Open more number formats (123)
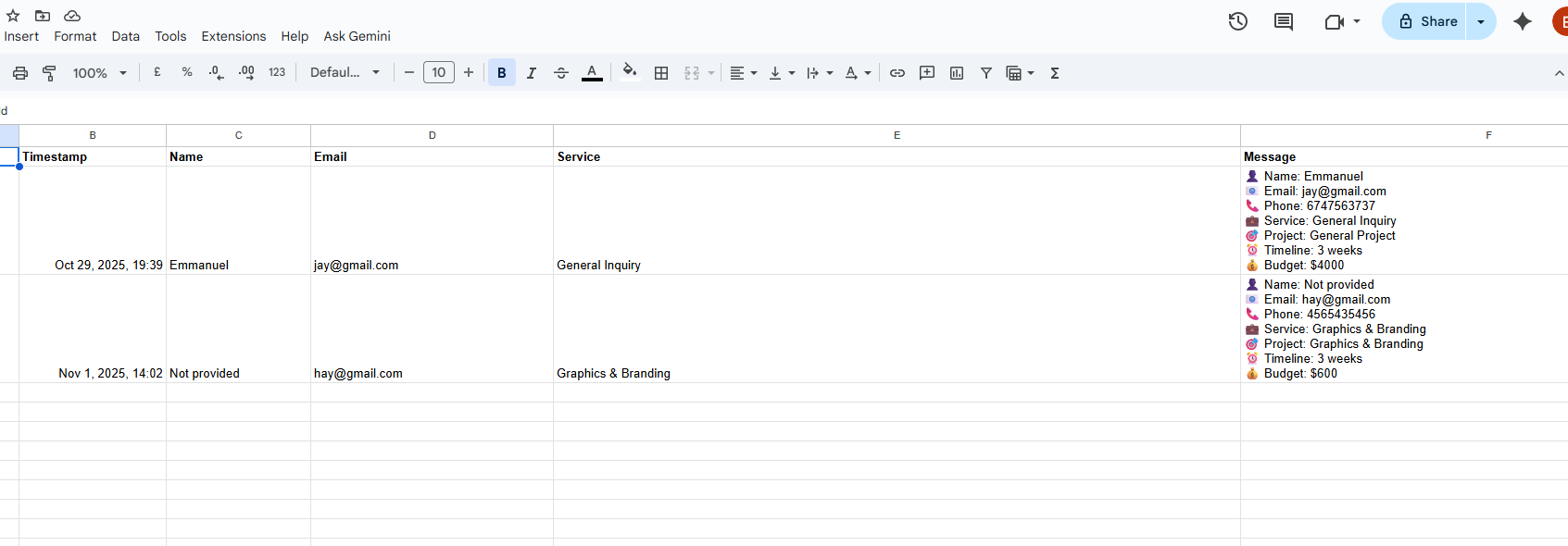This screenshot has width=1568, height=546. click(277, 72)
